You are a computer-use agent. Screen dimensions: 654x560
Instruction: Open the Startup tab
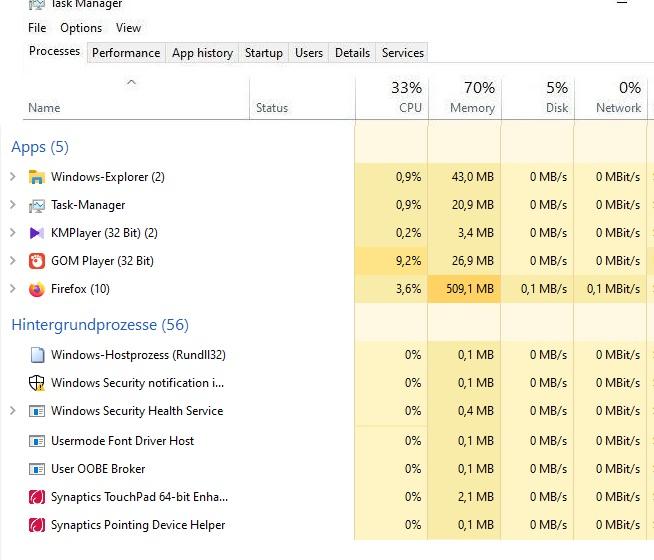[264, 53]
